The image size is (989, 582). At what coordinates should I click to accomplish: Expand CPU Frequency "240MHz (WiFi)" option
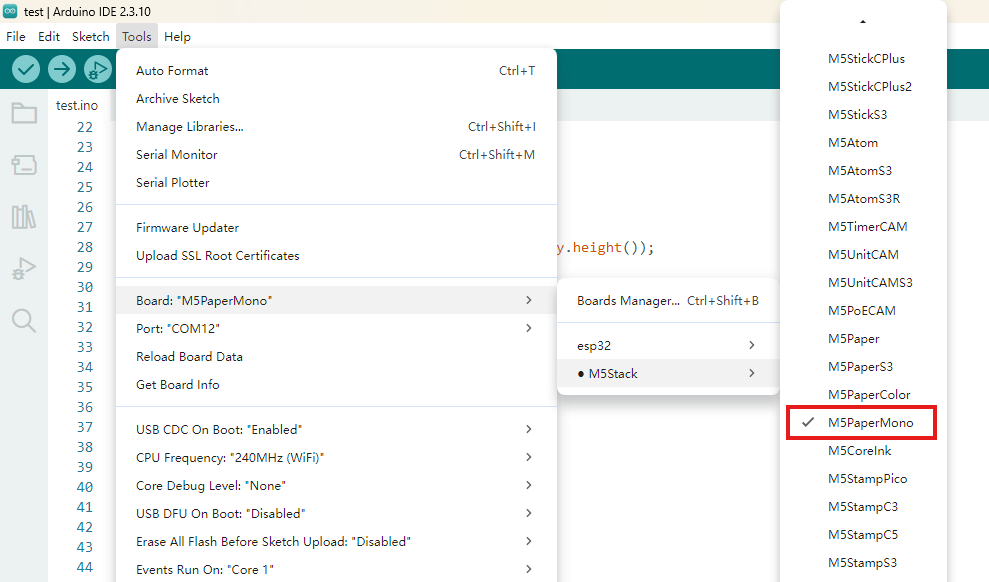[x=336, y=457]
